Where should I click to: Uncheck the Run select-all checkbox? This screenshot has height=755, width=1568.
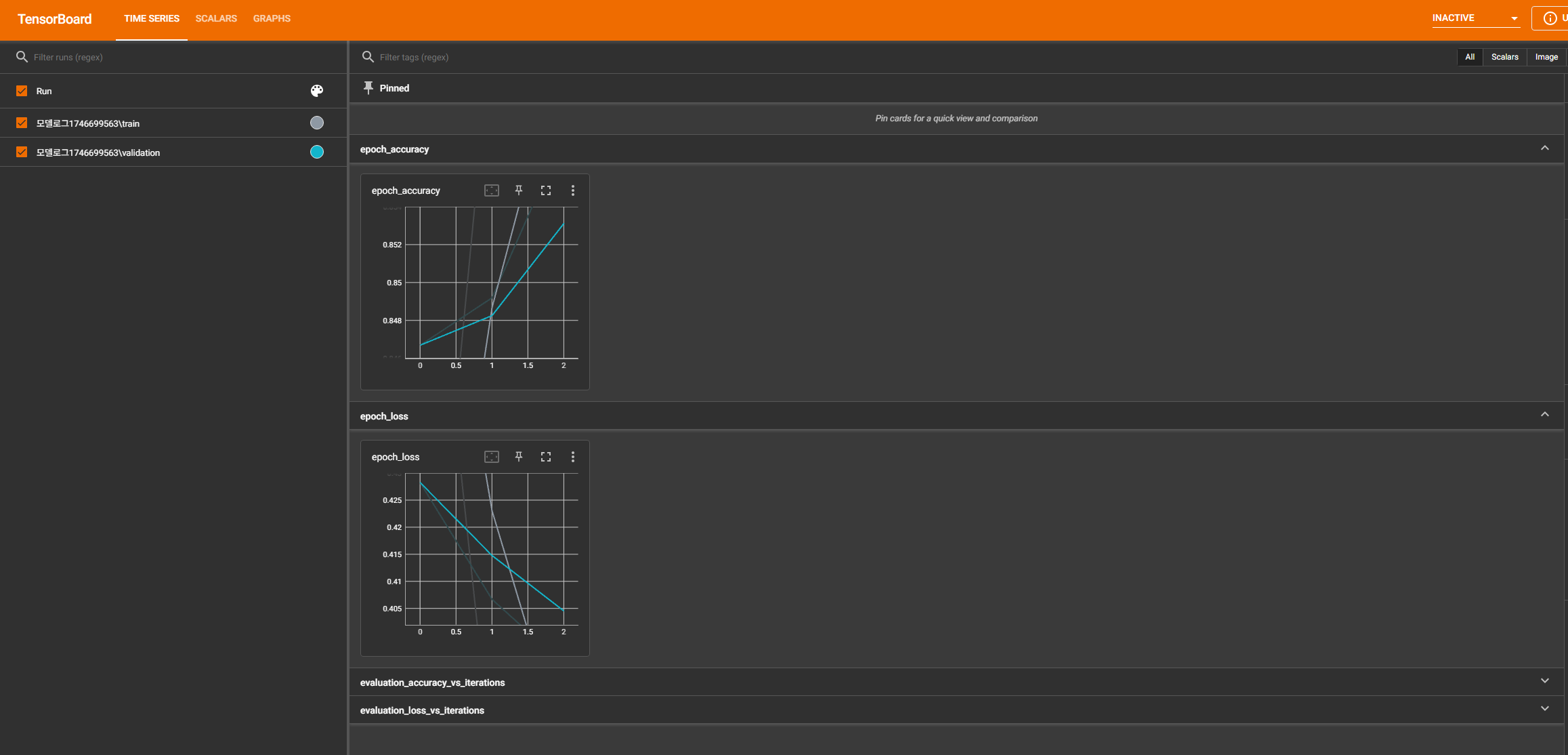22,91
